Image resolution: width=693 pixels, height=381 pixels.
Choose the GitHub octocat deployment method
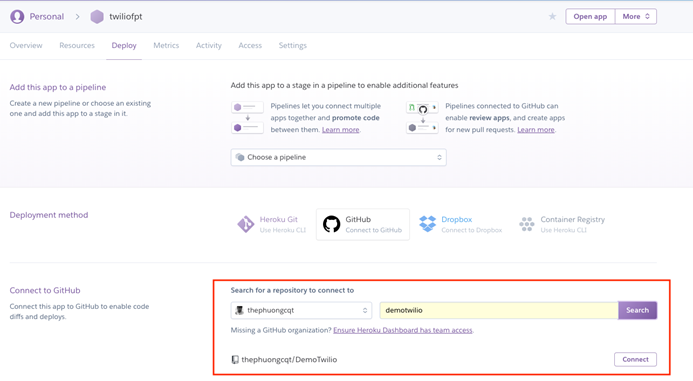[331, 224]
